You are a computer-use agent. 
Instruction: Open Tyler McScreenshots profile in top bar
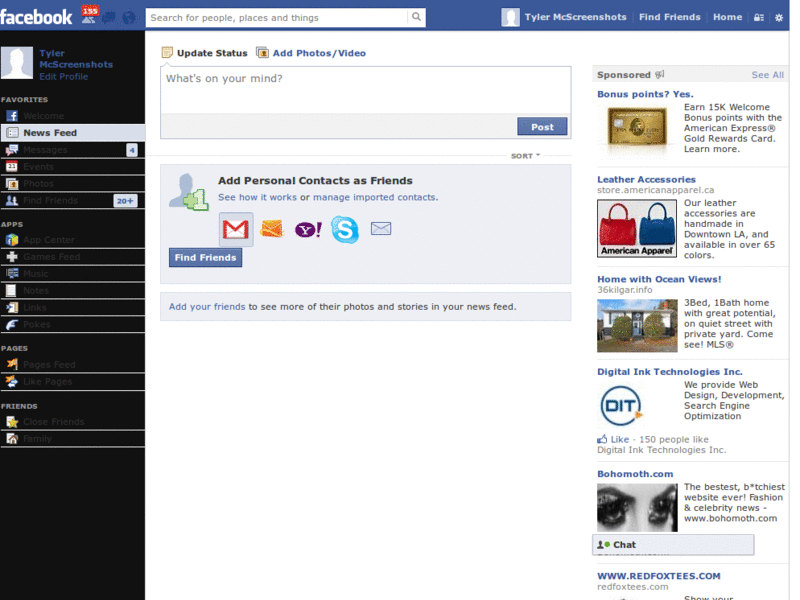tap(563, 17)
